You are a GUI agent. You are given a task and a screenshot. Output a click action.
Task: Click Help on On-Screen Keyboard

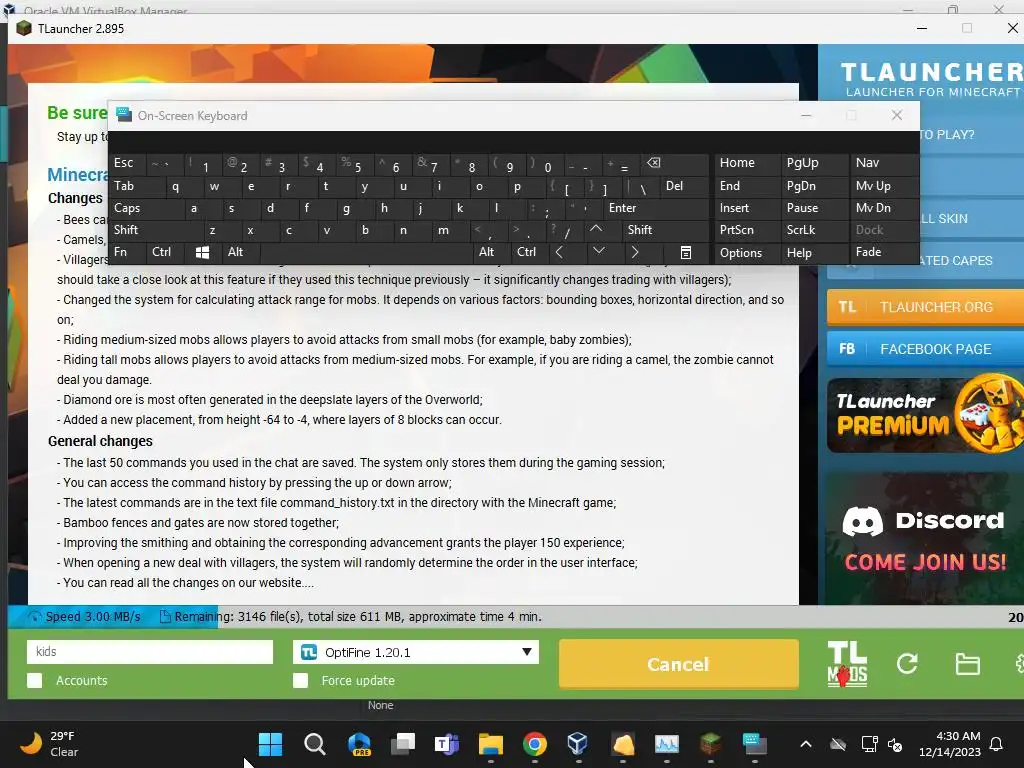pos(814,253)
